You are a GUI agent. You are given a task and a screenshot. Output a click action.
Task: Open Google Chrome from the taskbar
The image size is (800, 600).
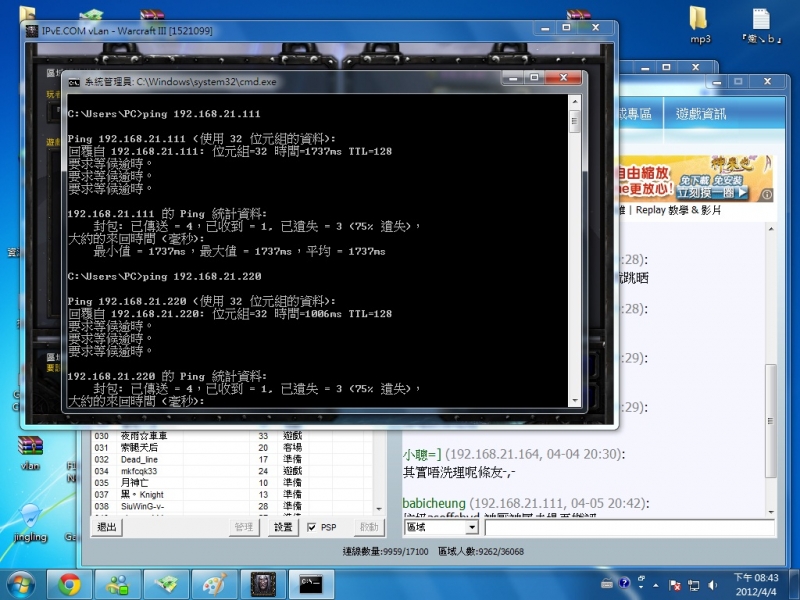click(68, 583)
